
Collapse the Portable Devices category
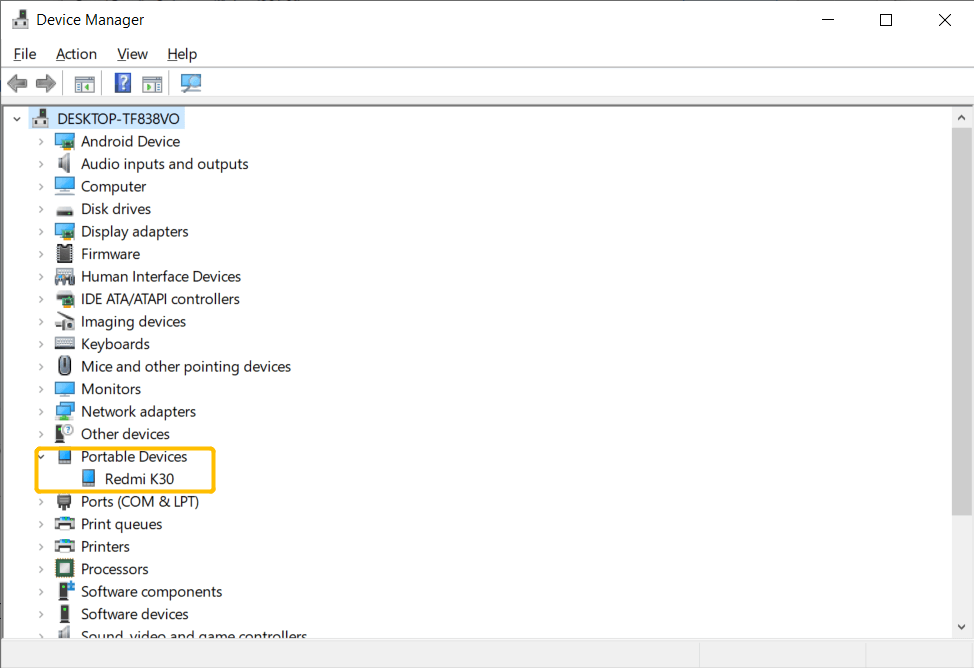(41, 456)
